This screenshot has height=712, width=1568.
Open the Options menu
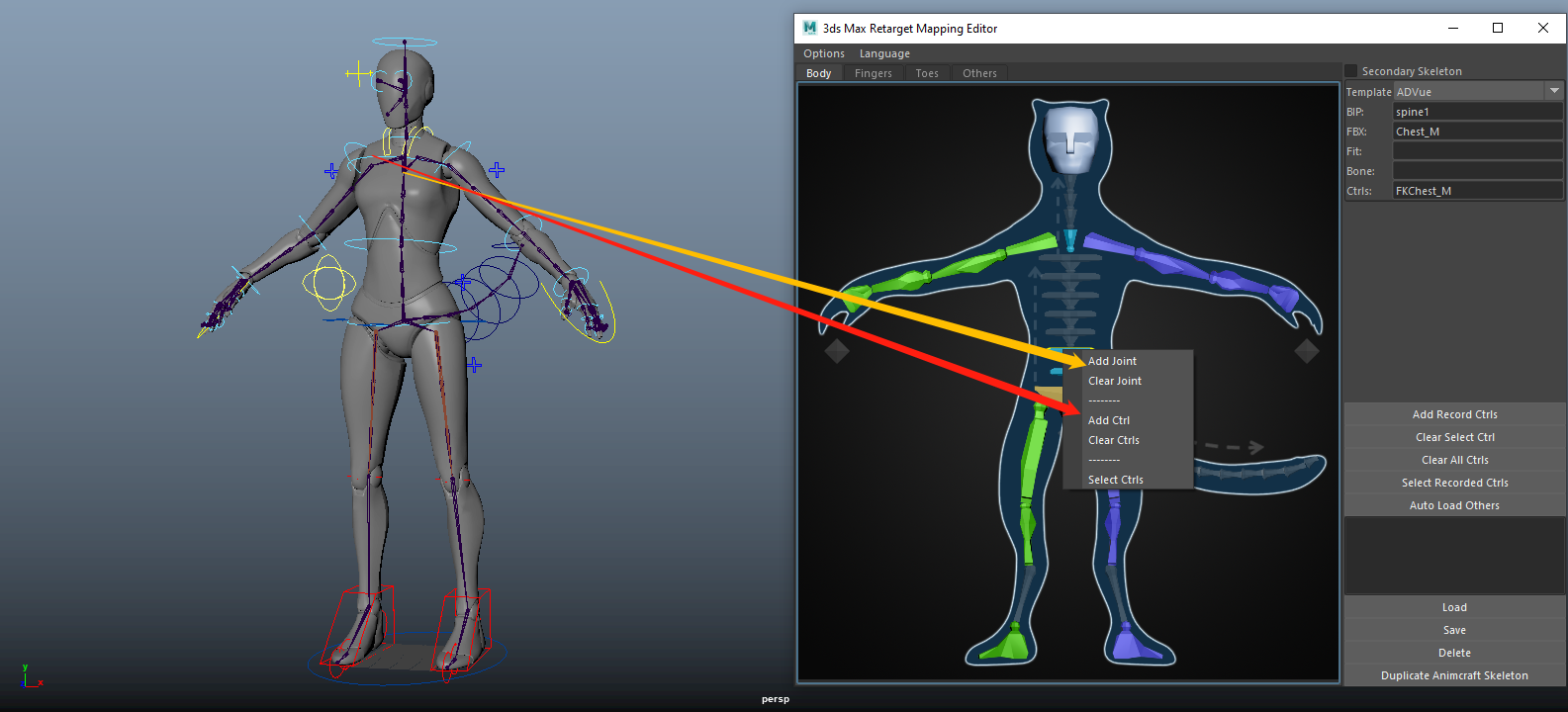(x=823, y=53)
